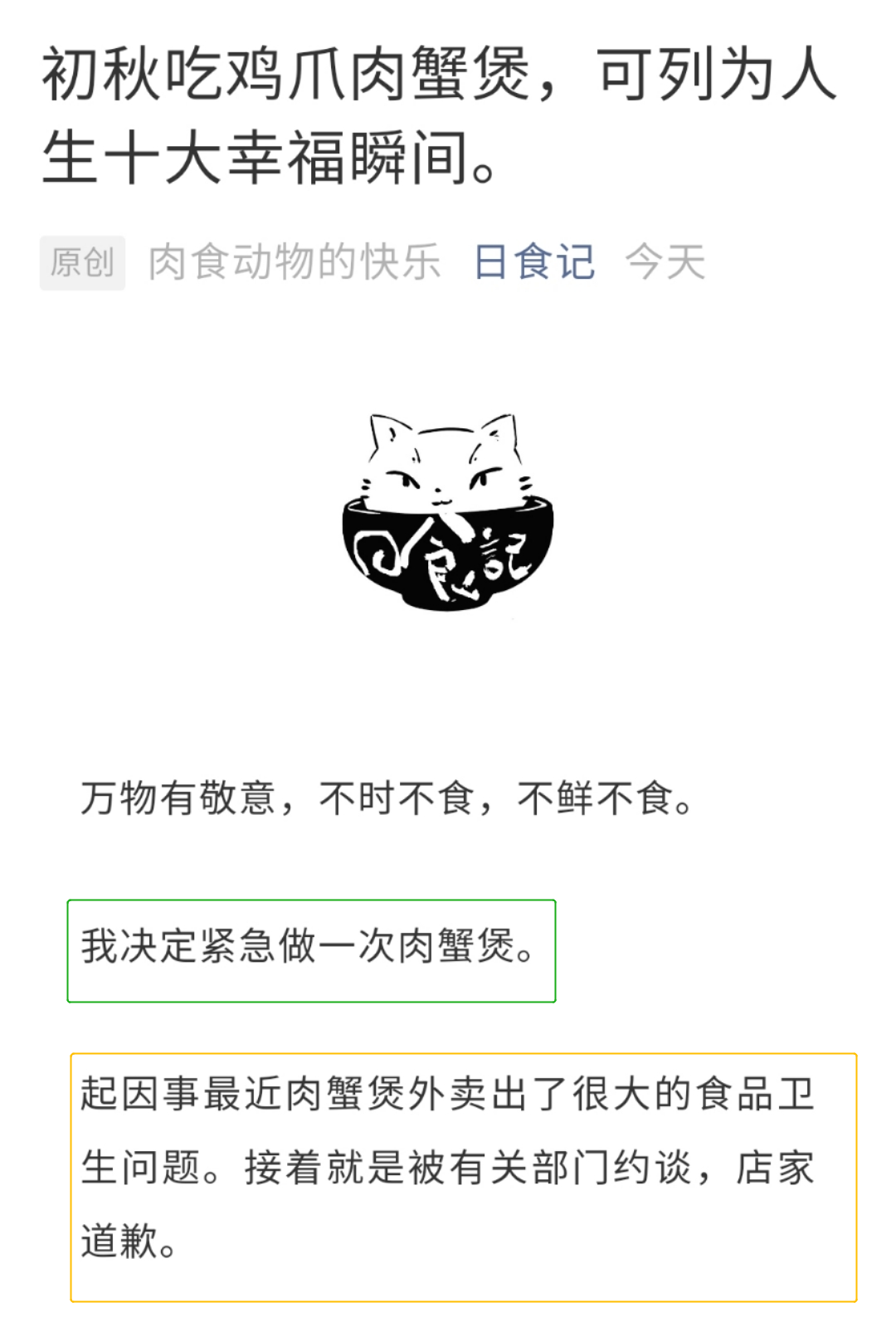Tap the 原创 original-content tag
896x1327 pixels.
[82, 262]
